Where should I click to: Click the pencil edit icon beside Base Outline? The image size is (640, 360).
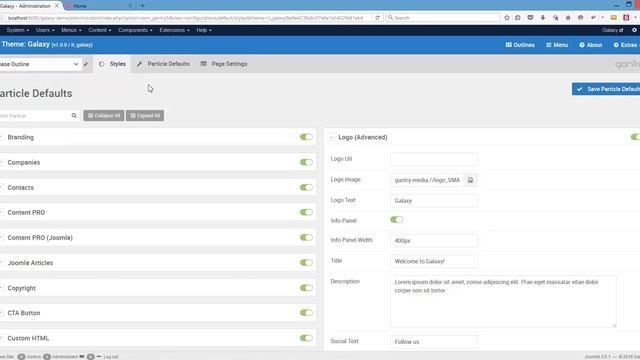(86, 64)
